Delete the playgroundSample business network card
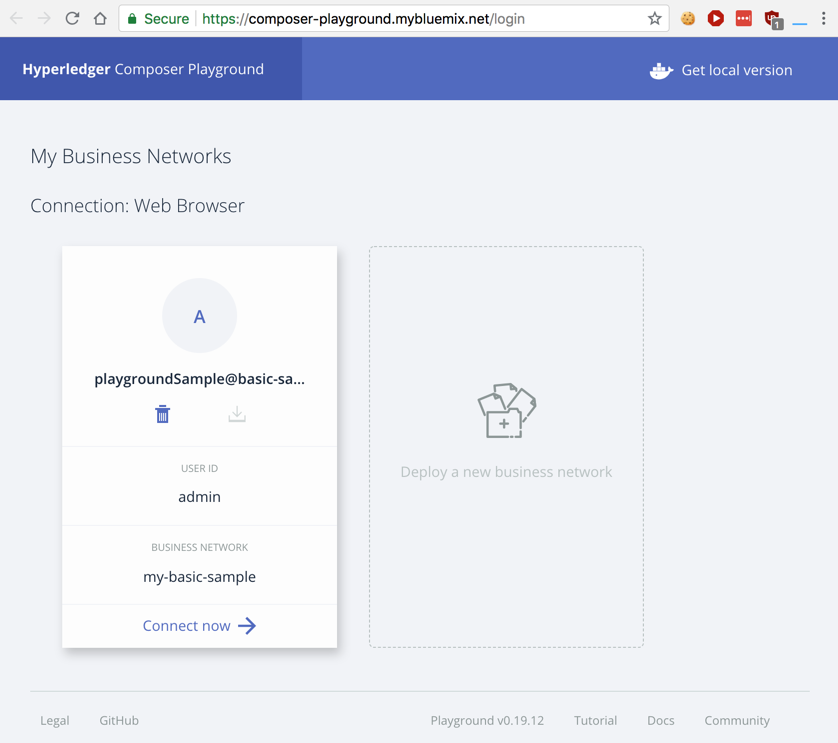 pyautogui.click(x=162, y=414)
